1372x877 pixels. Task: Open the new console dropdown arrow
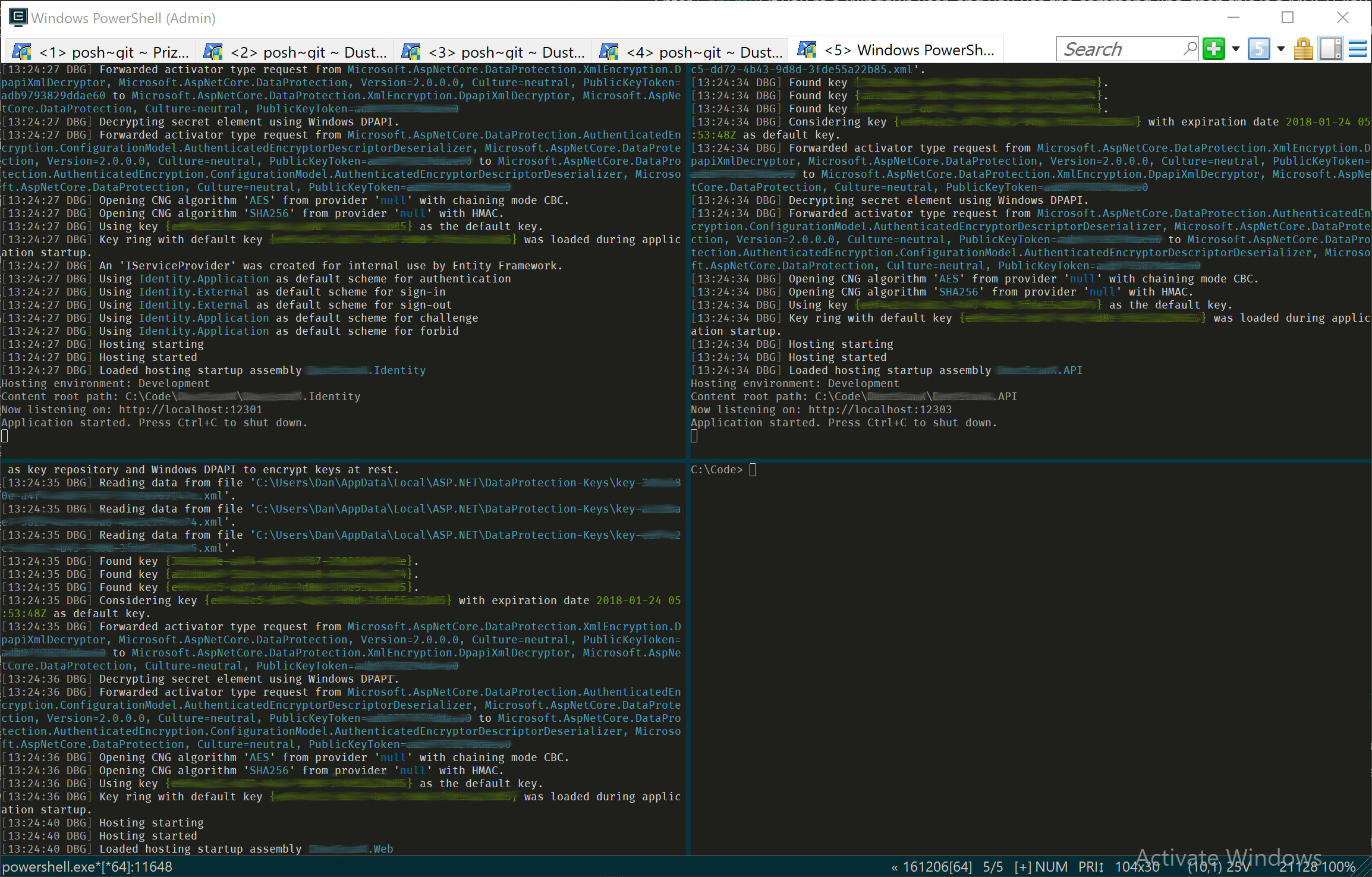coord(1235,49)
